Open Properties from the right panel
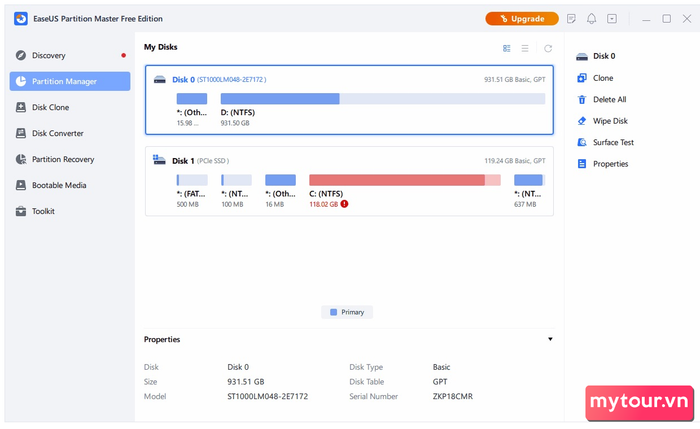 click(610, 164)
